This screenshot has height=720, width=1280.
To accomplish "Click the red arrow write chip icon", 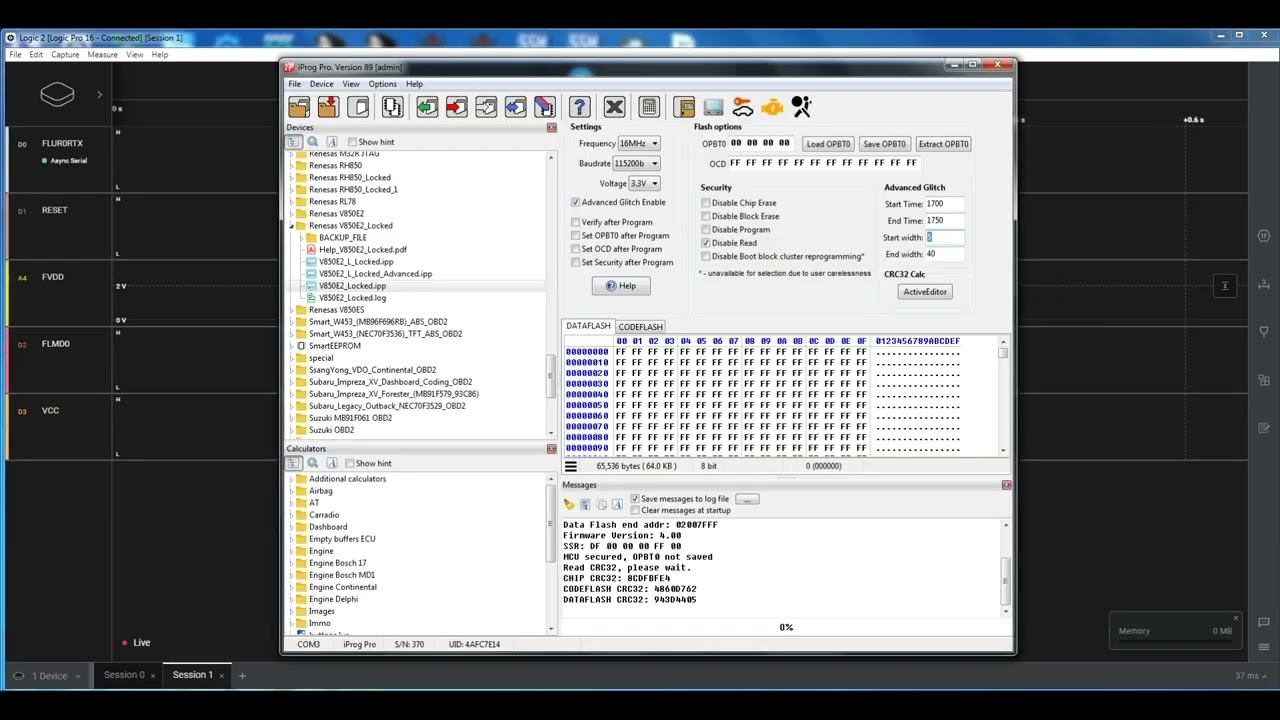I will point(457,107).
